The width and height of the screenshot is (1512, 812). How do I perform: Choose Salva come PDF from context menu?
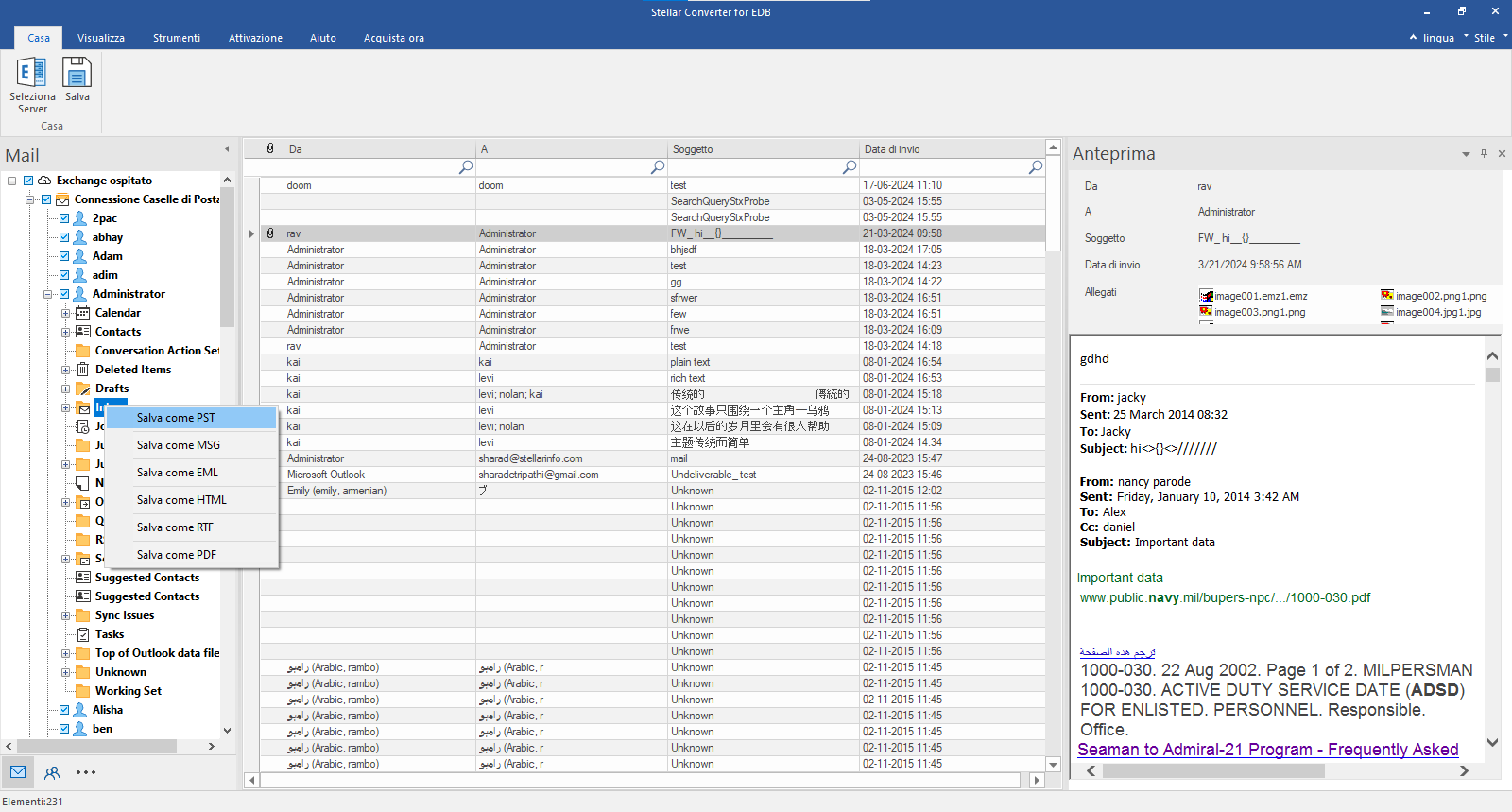192,555
